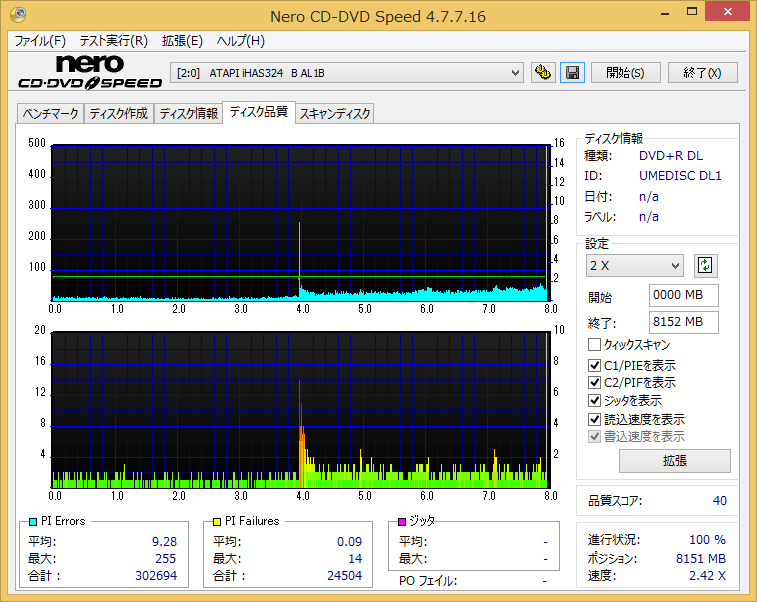Click the PI Failures lower graph
The height and width of the screenshot is (602, 757).
300,410
